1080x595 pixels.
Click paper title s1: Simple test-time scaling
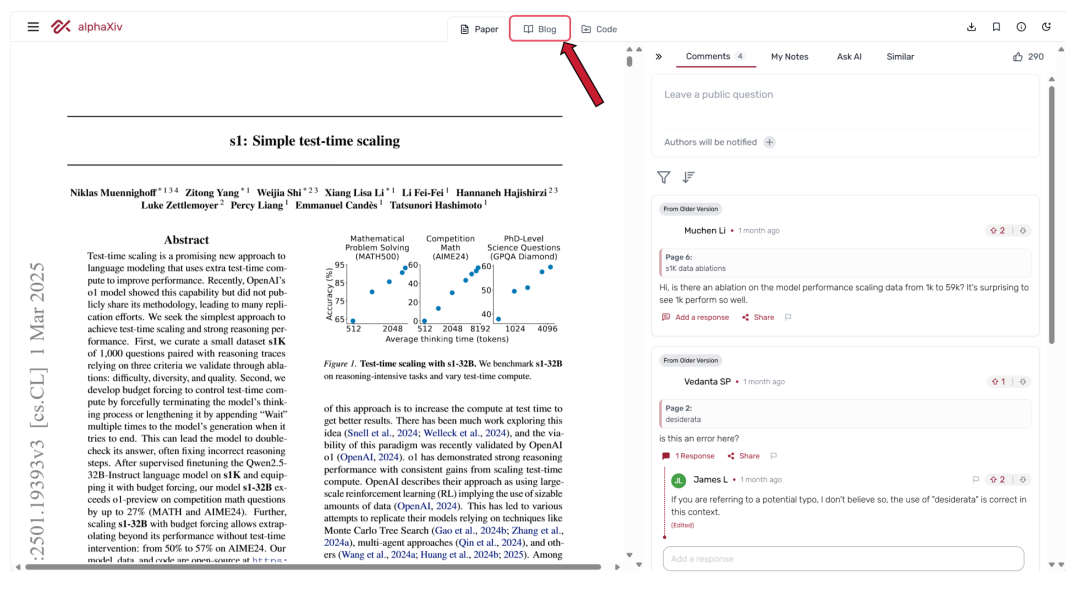pyautogui.click(x=315, y=140)
